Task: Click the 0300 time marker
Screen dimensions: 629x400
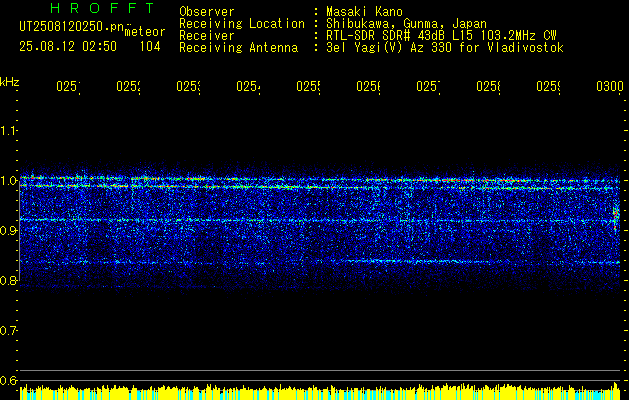Action: (610, 87)
